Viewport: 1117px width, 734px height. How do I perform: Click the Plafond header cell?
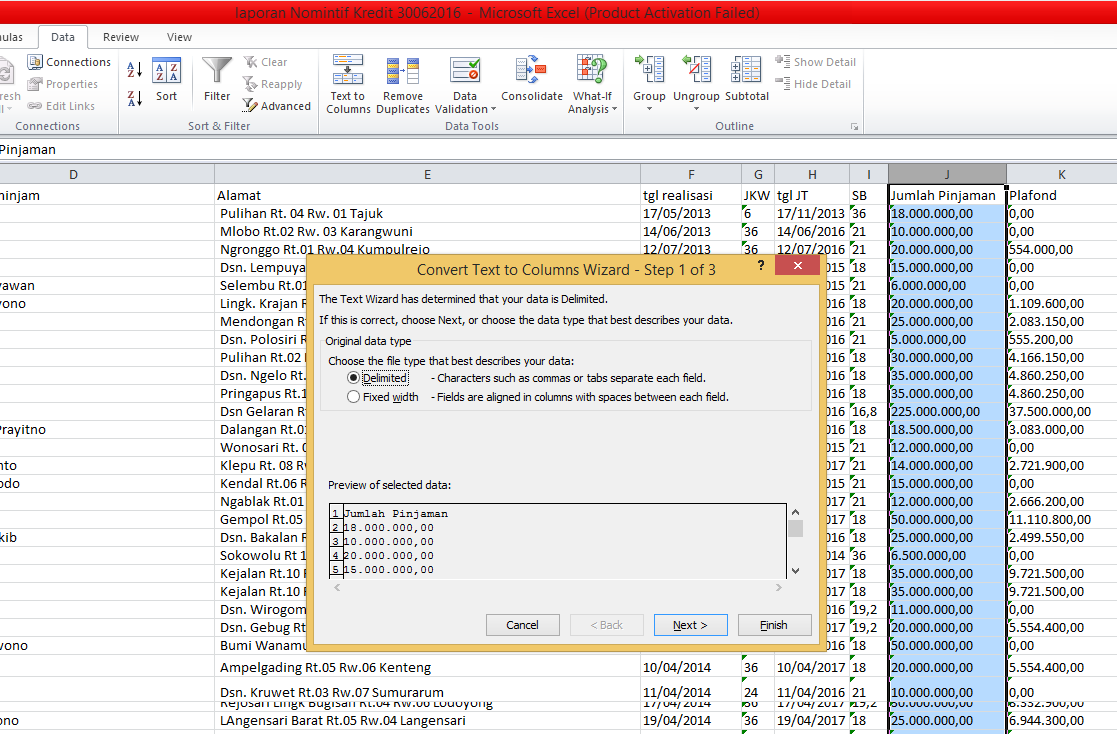click(1061, 195)
